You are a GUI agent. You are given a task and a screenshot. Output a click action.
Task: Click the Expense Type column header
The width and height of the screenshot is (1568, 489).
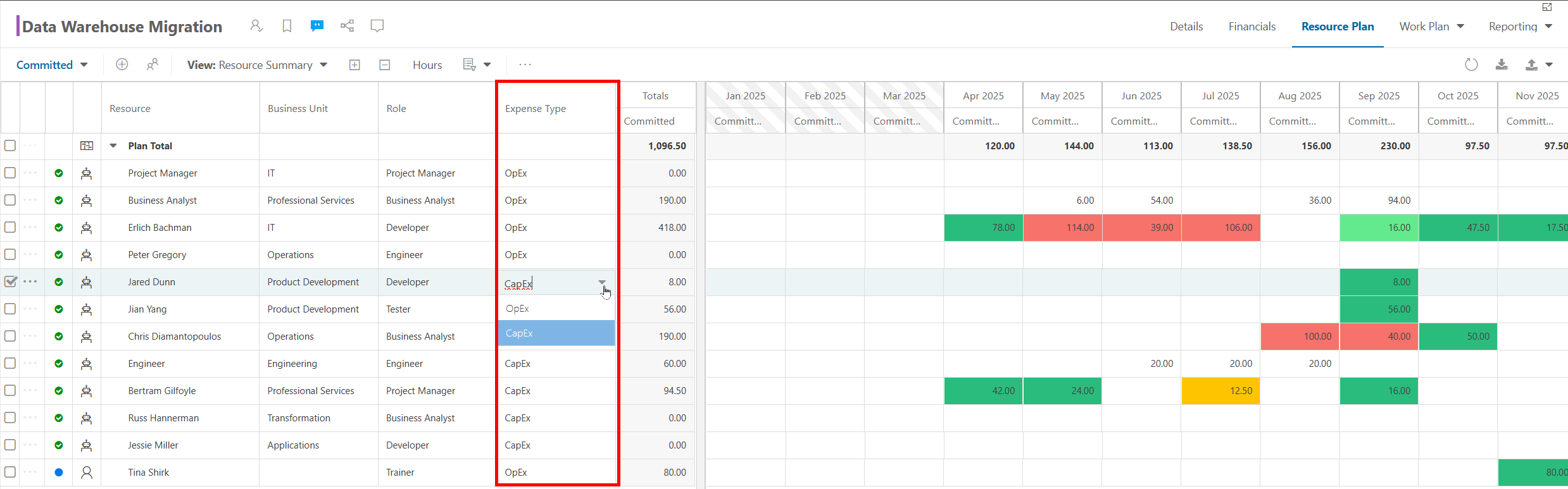(x=557, y=108)
